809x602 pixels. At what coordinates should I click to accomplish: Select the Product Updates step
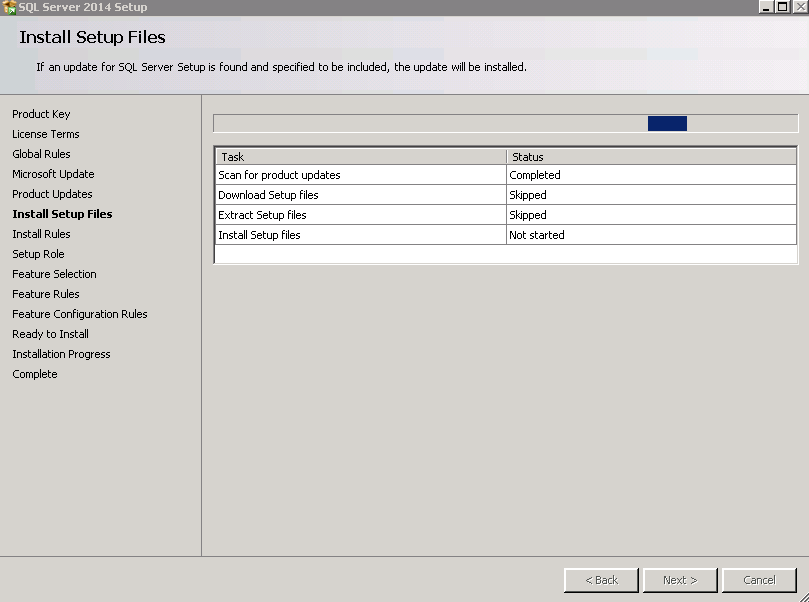click(52, 194)
